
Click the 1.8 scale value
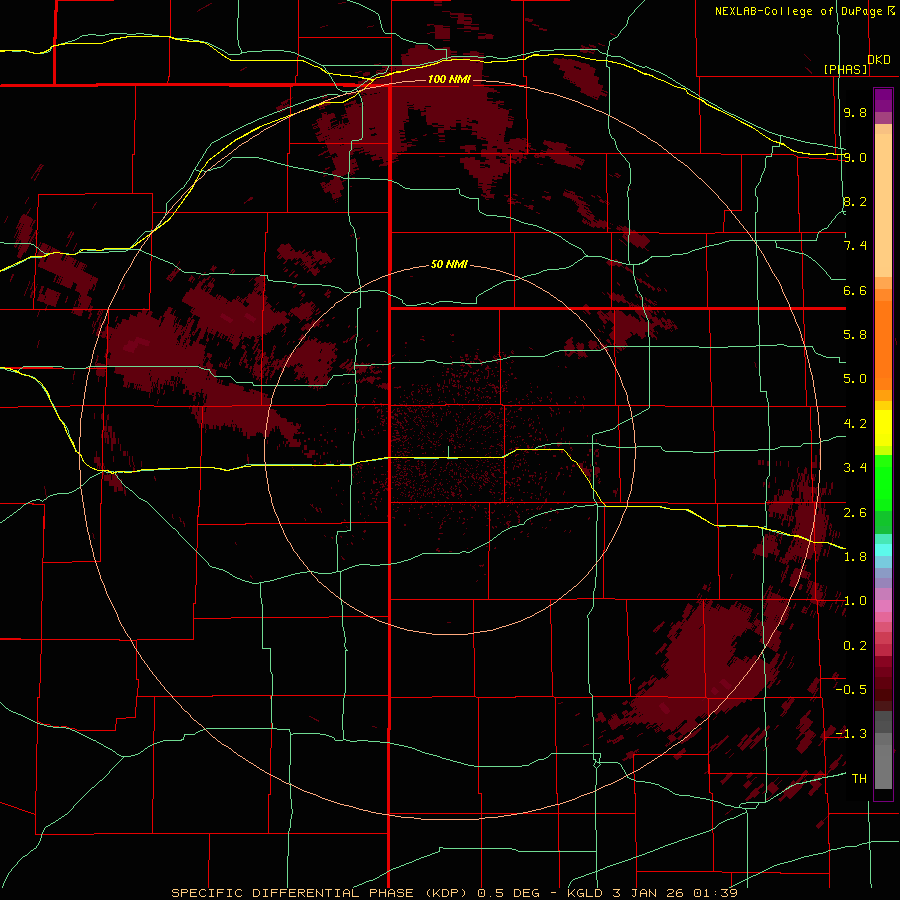click(x=855, y=557)
